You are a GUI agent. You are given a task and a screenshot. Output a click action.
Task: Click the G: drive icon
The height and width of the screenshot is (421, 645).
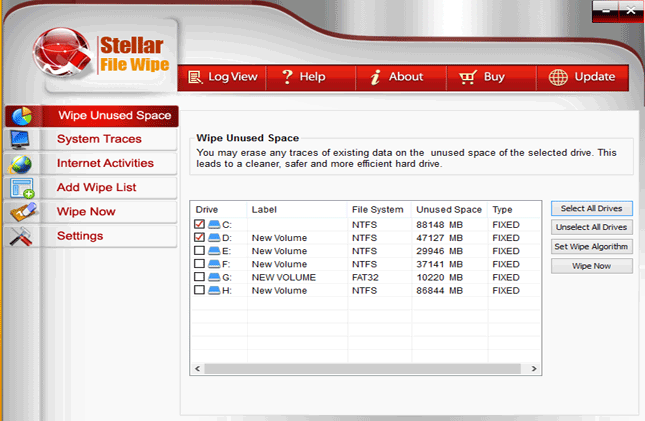coord(214,277)
